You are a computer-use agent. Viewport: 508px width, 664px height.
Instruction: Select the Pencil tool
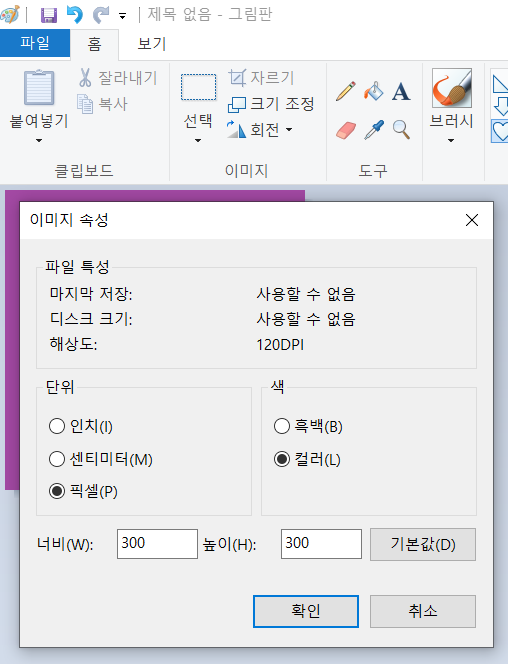(x=346, y=91)
